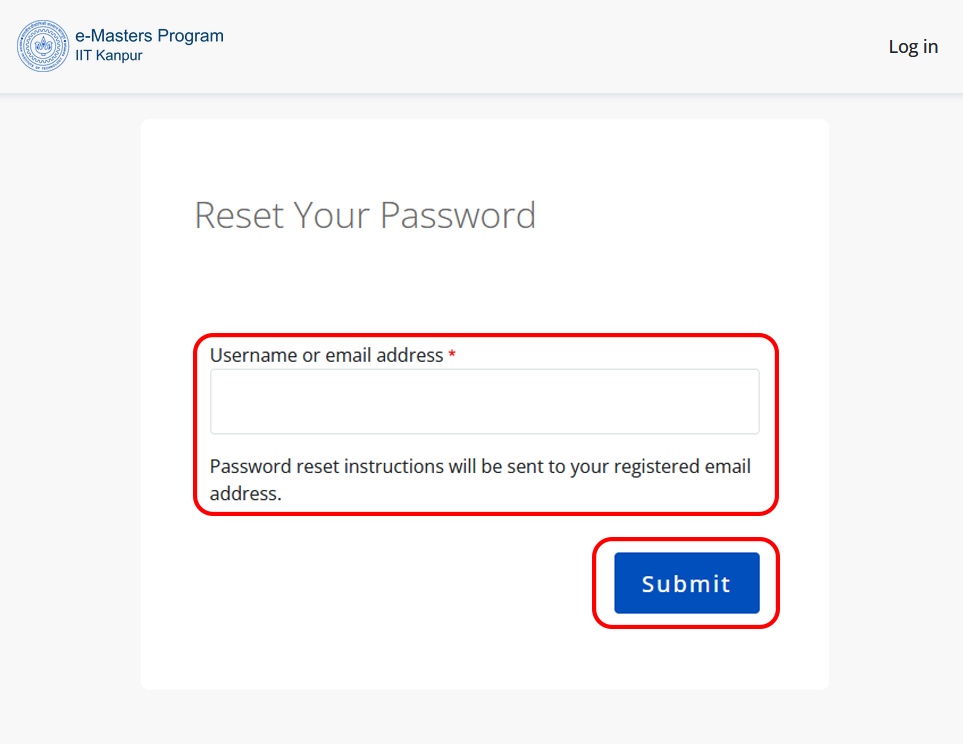This screenshot has height=744, width=963.
Task: Click the e-Masters Program site title
Action: 149,36
